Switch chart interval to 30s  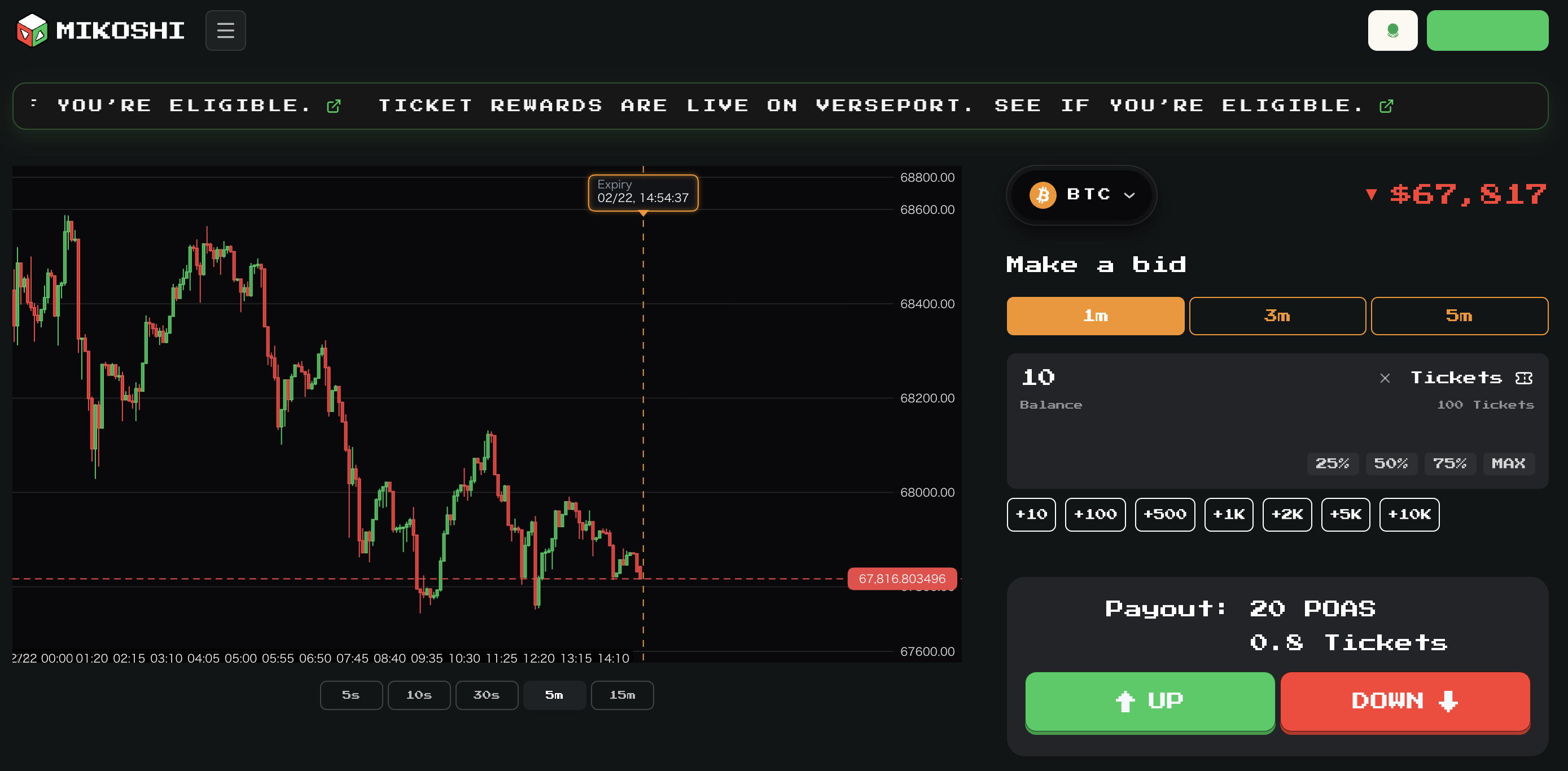[487, 695]
